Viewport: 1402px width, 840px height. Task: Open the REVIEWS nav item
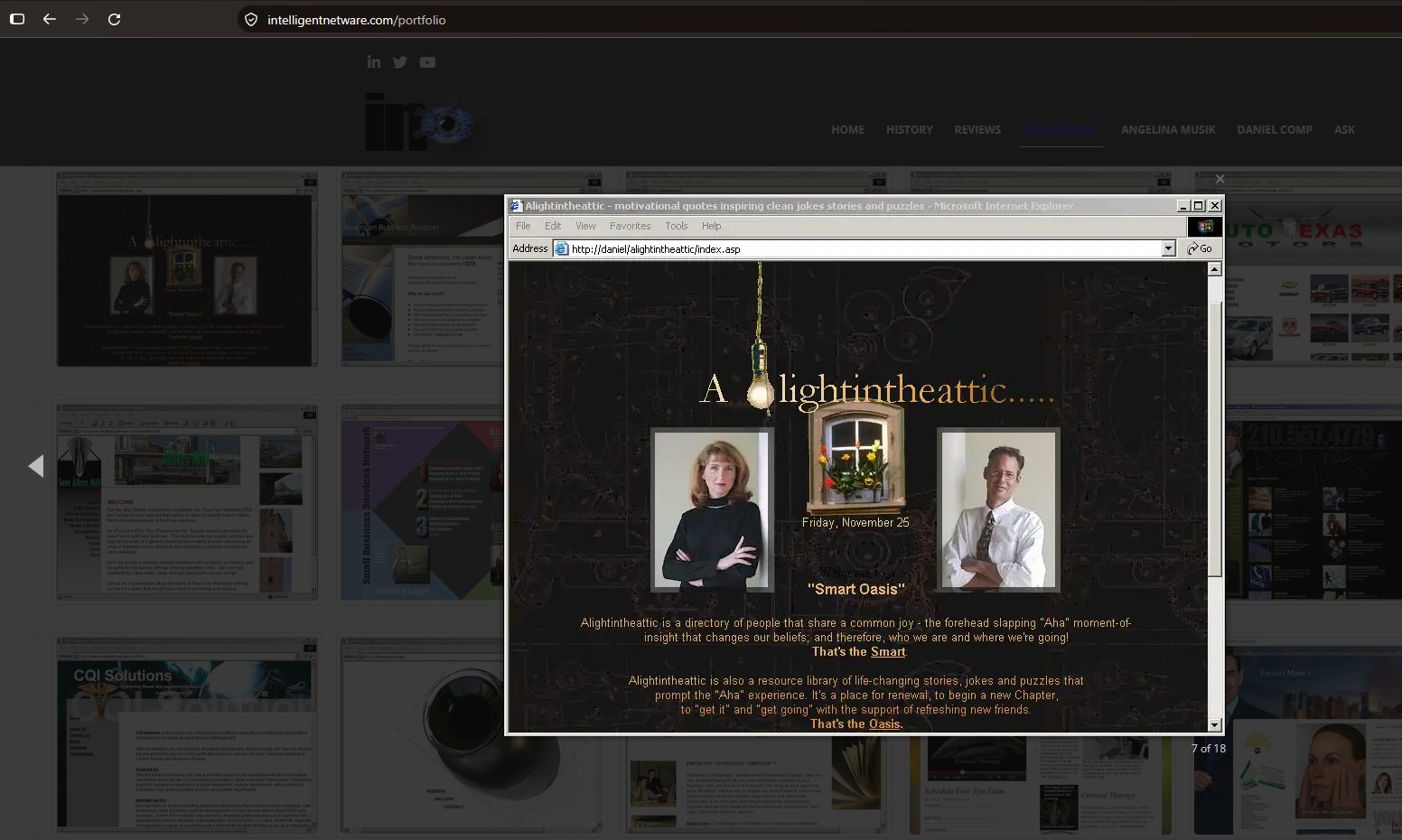pos(977,130)
